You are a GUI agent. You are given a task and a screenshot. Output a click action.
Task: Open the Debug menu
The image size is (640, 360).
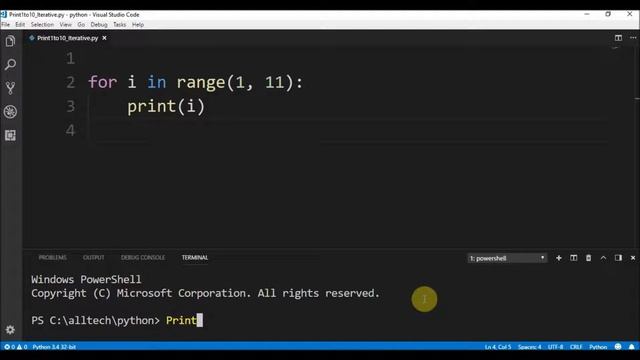pos(99,24)
